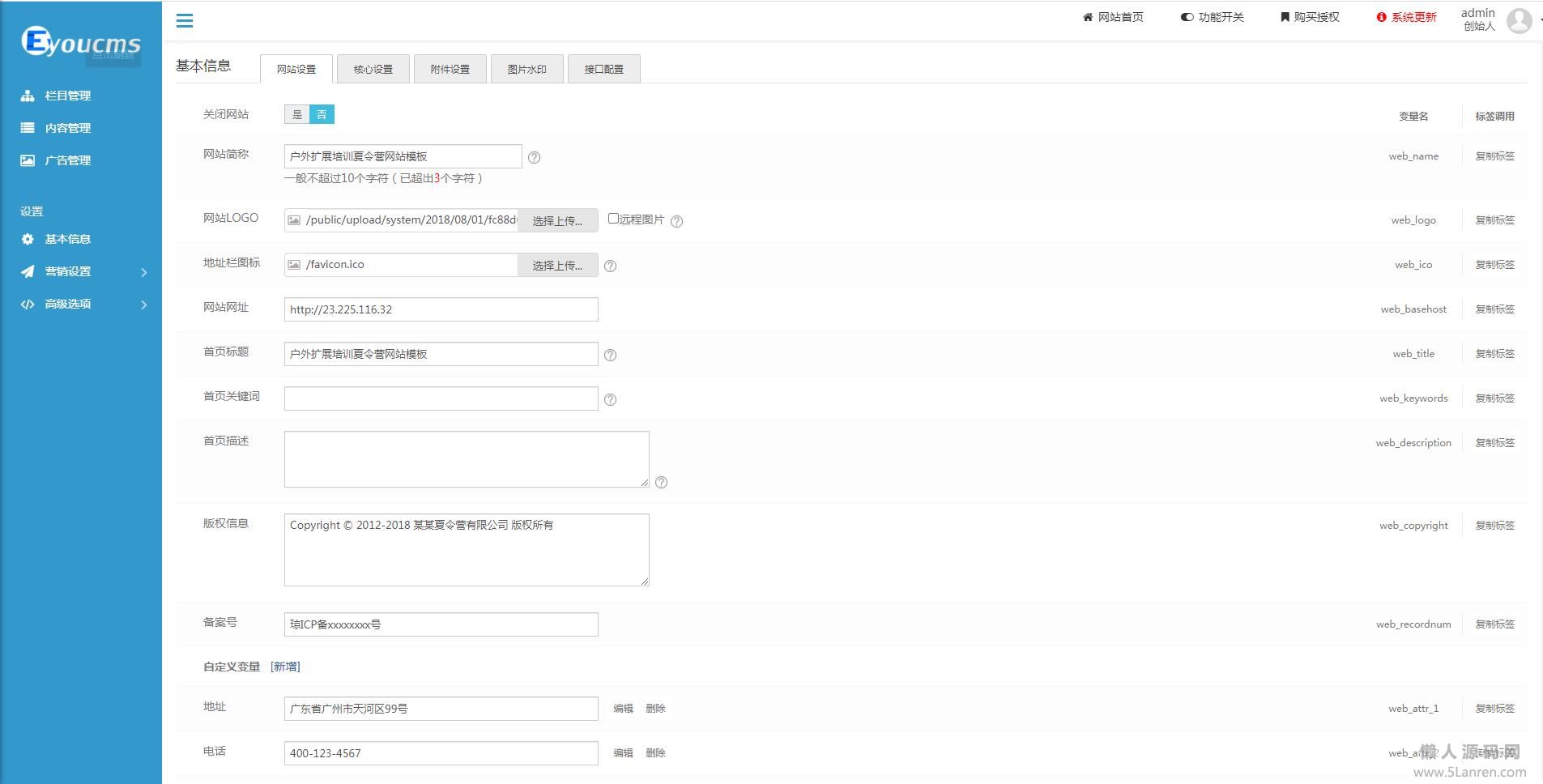Expand the 高级选项 submenu arrow
This screenshot has width=1543, height=784.
point(144,305)
